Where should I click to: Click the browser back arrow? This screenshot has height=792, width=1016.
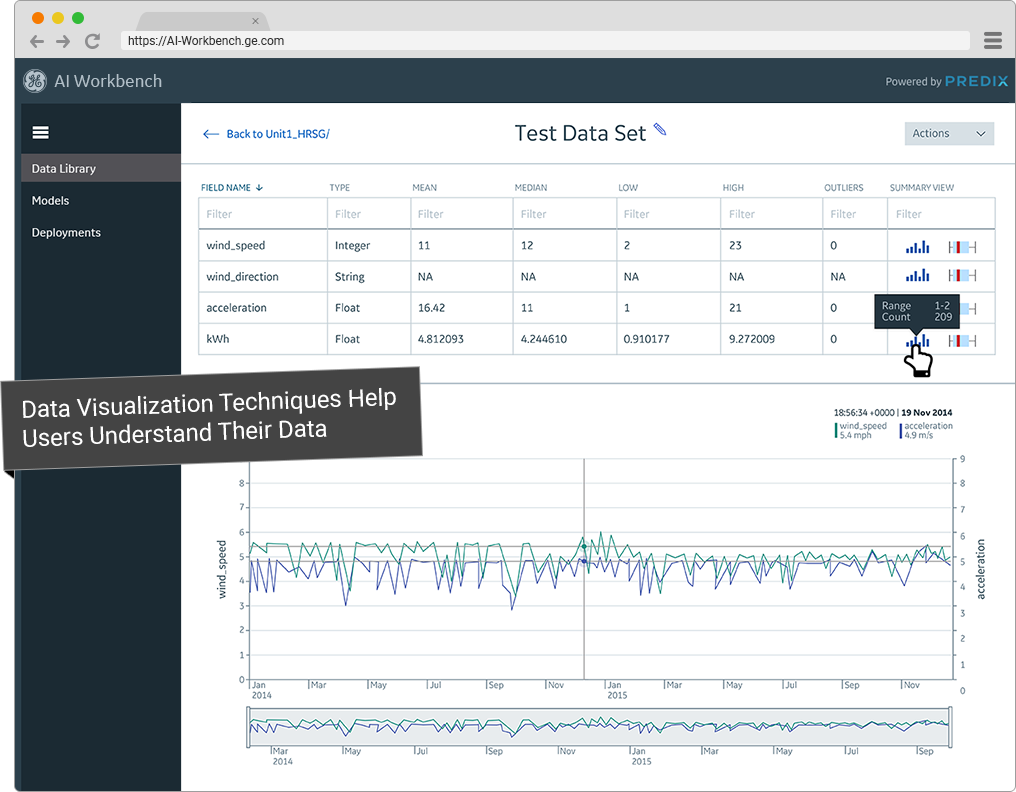click(x=37, y=41)
